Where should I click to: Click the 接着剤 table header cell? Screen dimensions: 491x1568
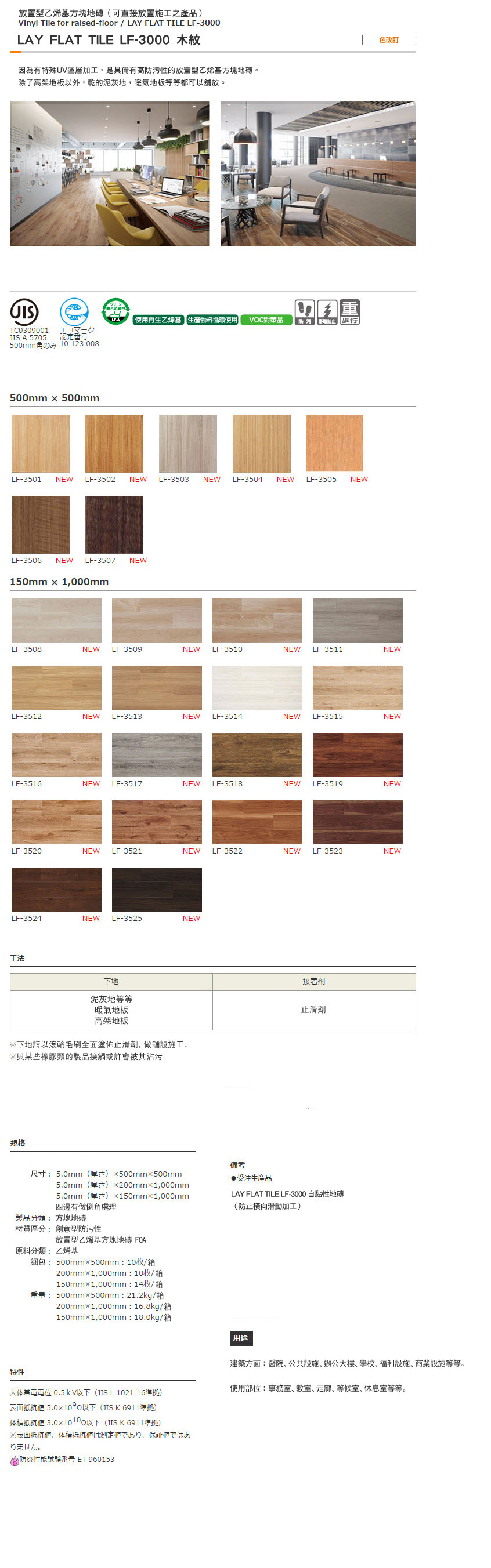tap(314, 982)
